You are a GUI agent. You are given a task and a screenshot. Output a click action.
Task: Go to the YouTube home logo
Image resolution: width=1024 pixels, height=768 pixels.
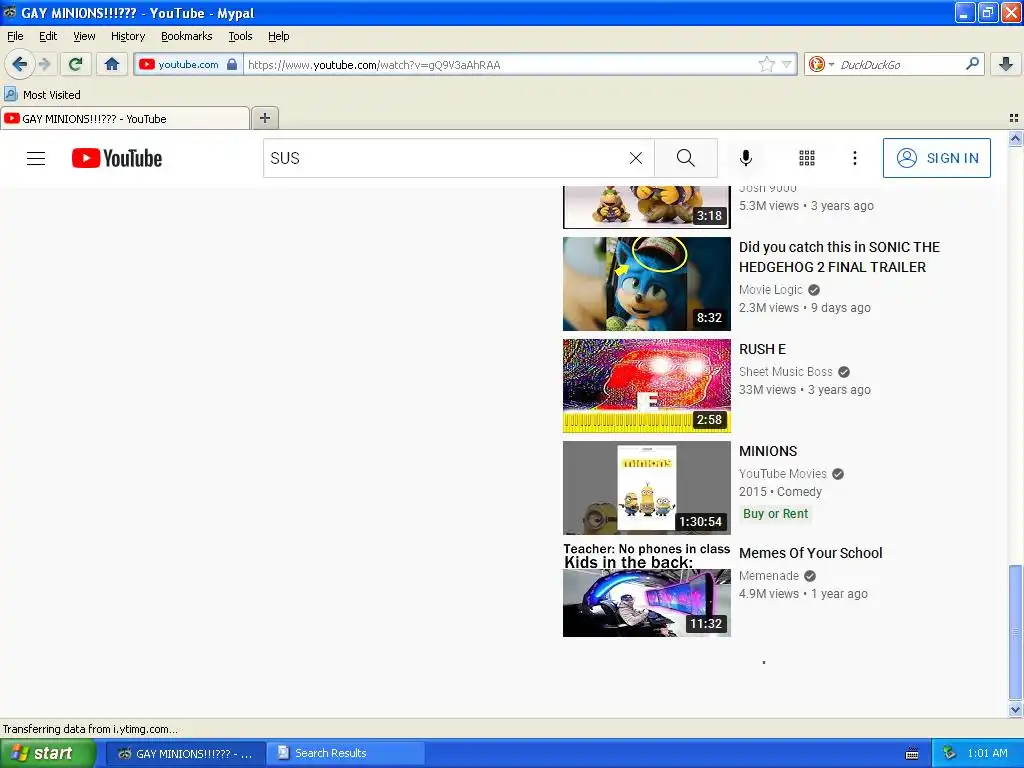click(117, 158)
